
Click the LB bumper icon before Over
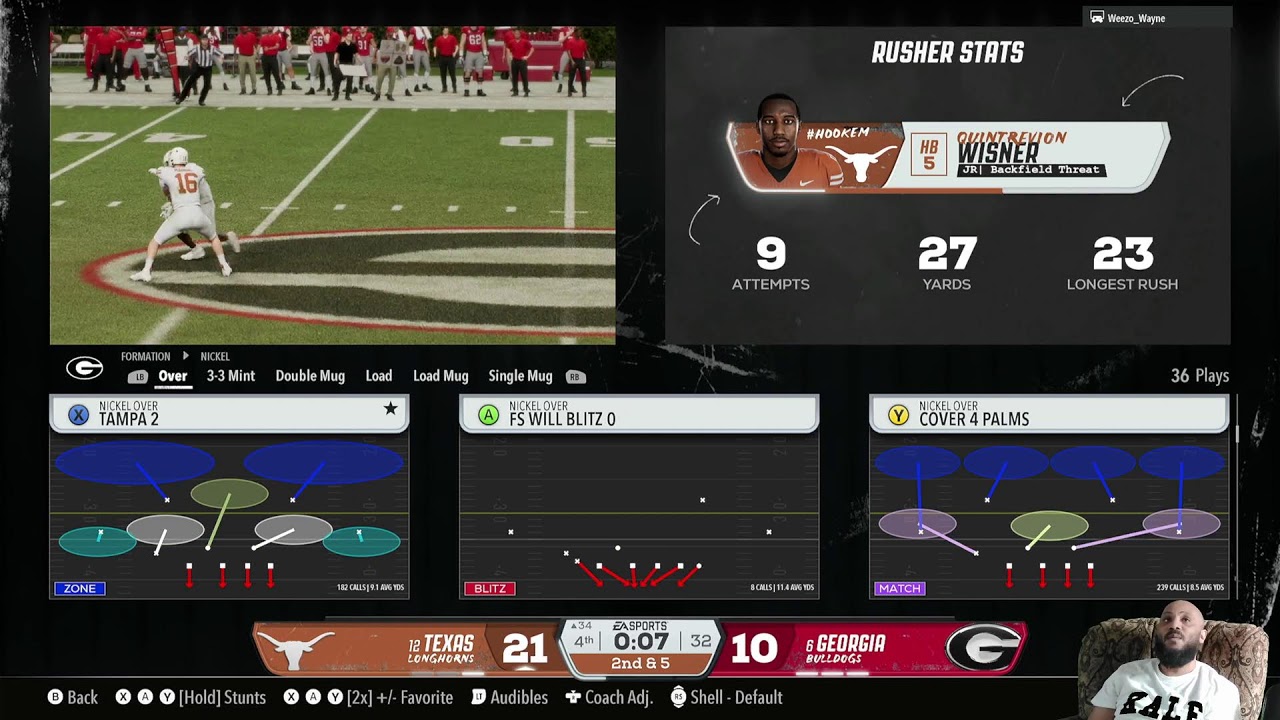click(138, 377)
